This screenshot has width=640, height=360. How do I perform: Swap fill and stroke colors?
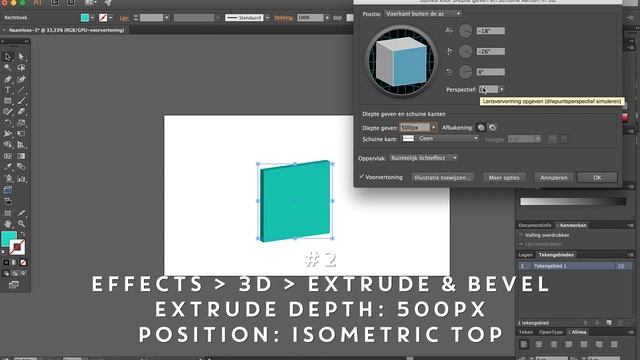pyautogui.click(x=22, y=234)
